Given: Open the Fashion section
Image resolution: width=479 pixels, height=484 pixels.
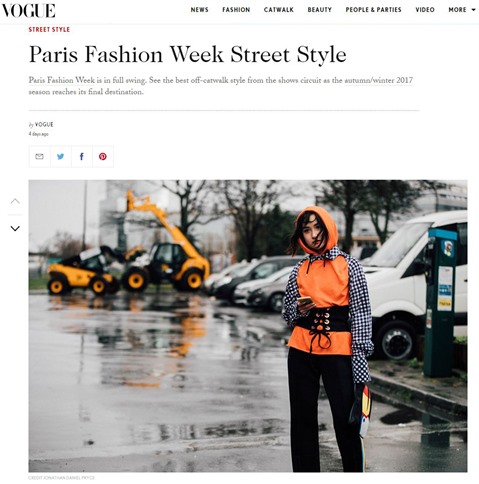Looking at the screenshot, I should point(236,10).
